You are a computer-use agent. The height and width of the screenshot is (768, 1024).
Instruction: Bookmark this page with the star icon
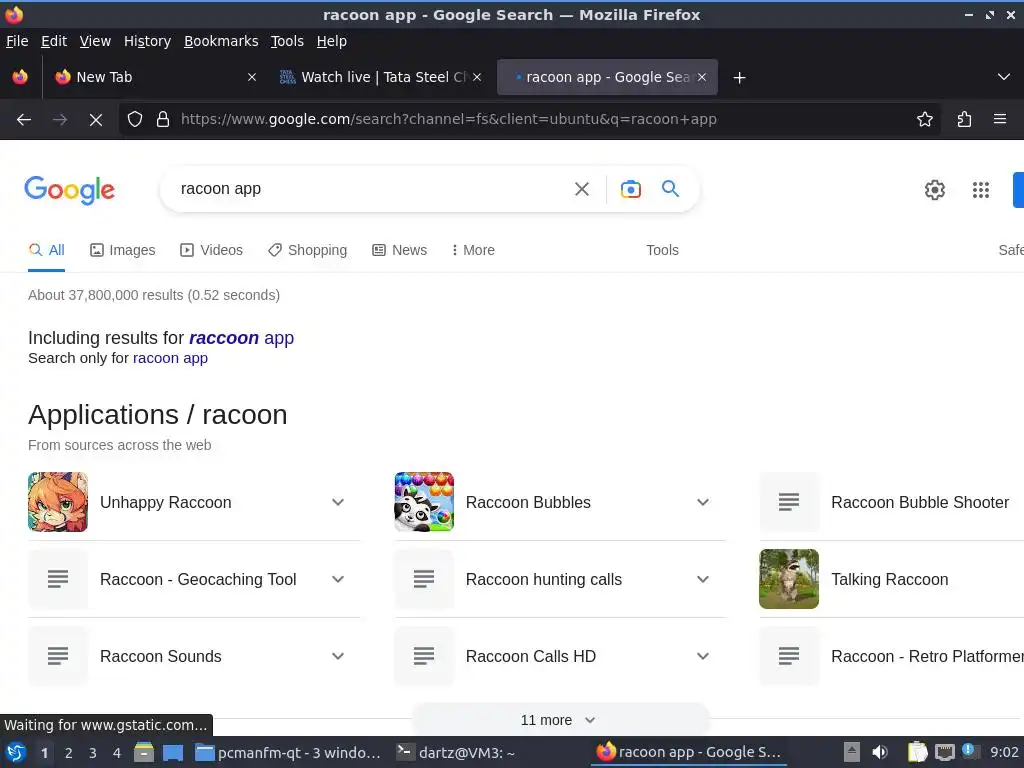[x=925, y=120]
